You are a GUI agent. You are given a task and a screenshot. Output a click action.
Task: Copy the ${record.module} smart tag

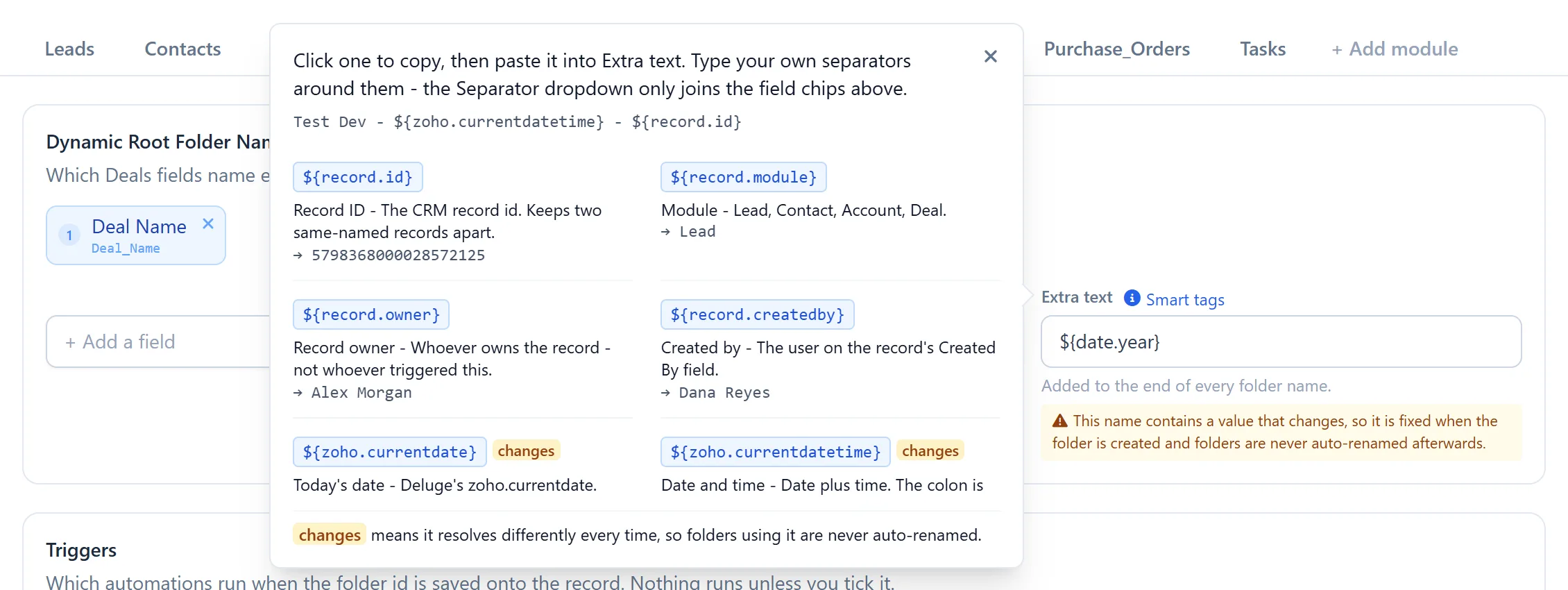click(744, 177)
